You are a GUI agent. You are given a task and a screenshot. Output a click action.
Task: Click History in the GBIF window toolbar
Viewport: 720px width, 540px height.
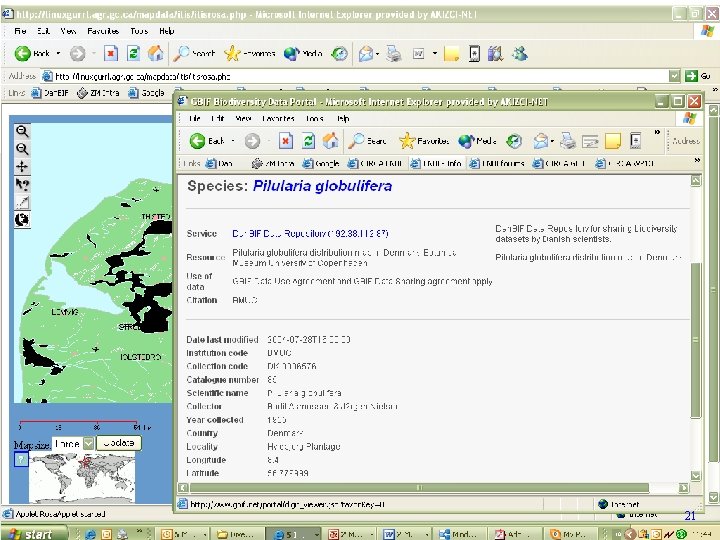click(x=514, y=141)
